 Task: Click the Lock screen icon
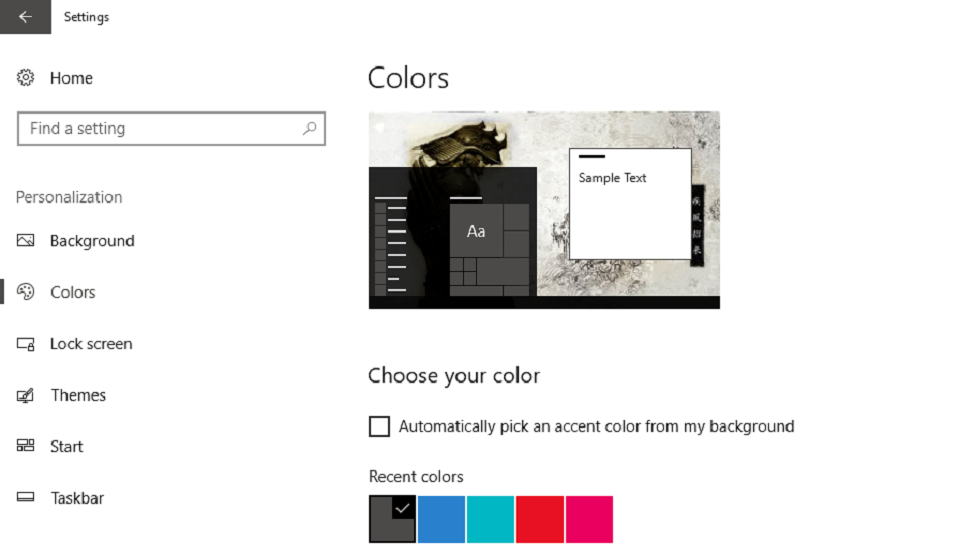tap(26, 344)
